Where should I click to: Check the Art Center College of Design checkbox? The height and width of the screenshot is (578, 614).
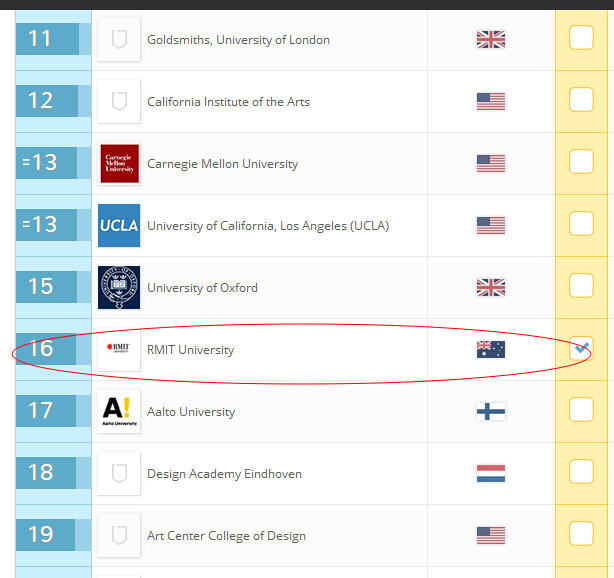point(581,534)
